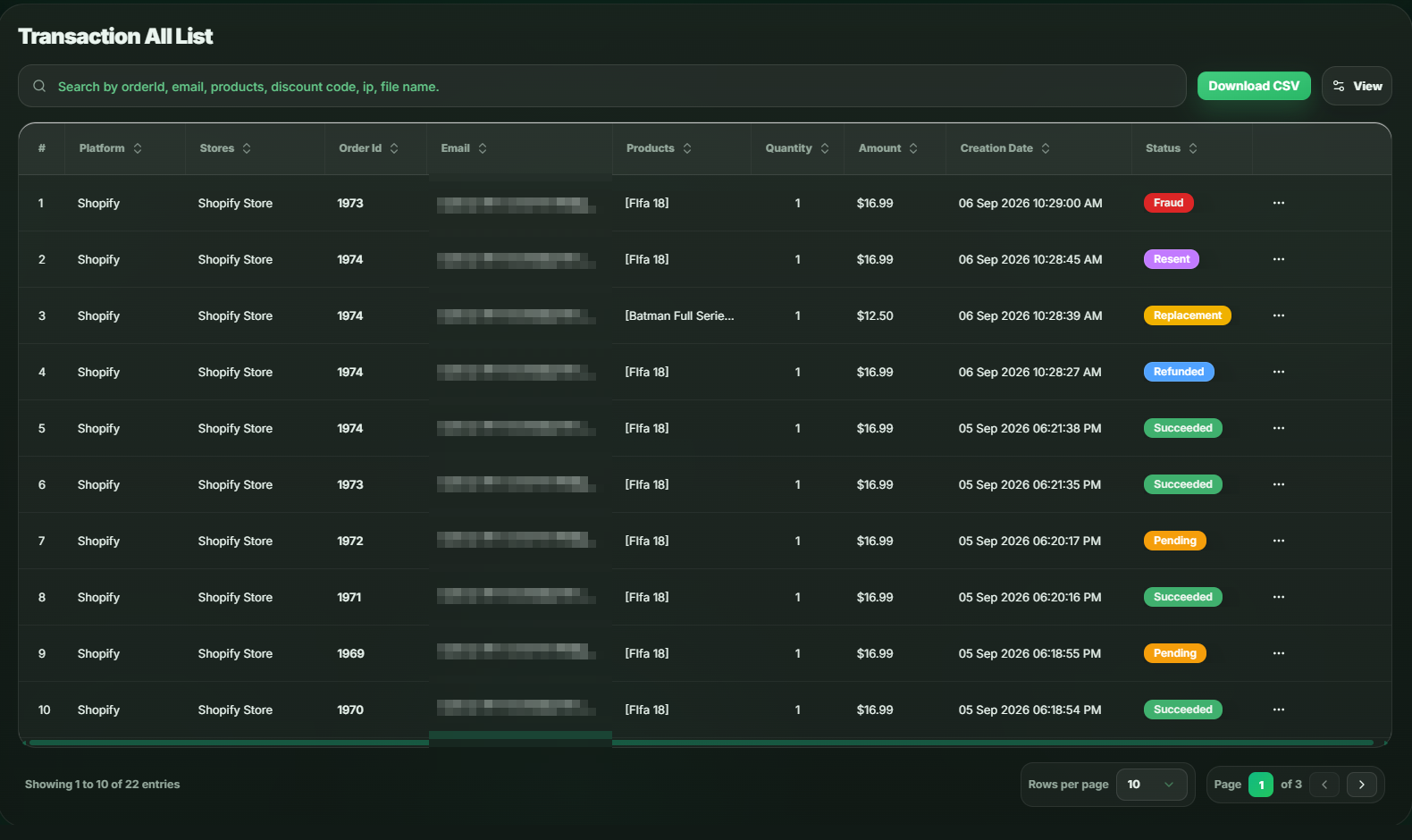
Task: Click date 05 Sep 2026 06:21:38 PM
Action: (x=1030, y=428)
